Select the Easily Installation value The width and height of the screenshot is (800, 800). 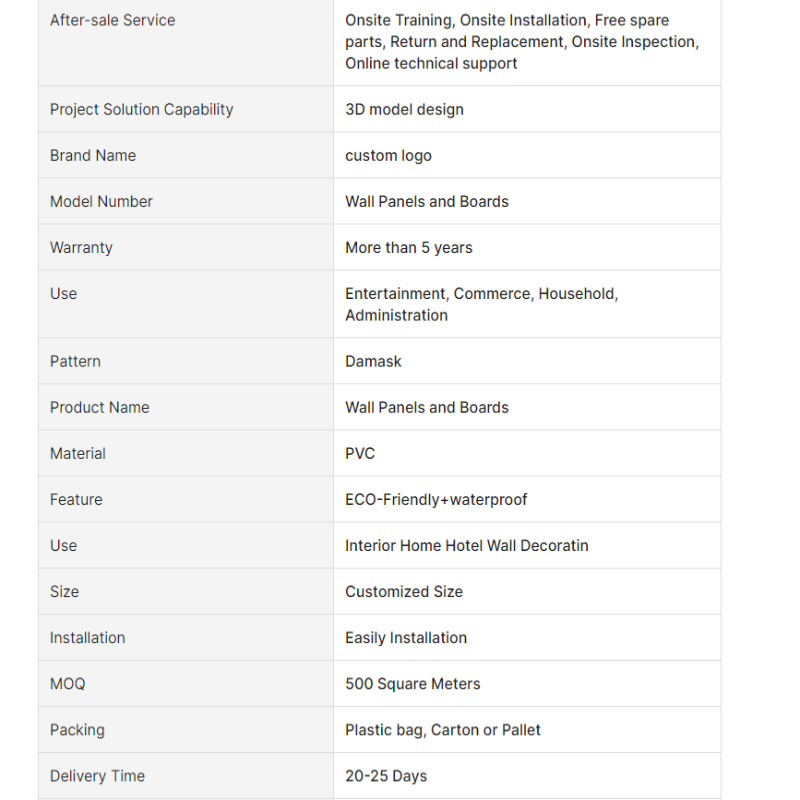(x=406, y=638)
